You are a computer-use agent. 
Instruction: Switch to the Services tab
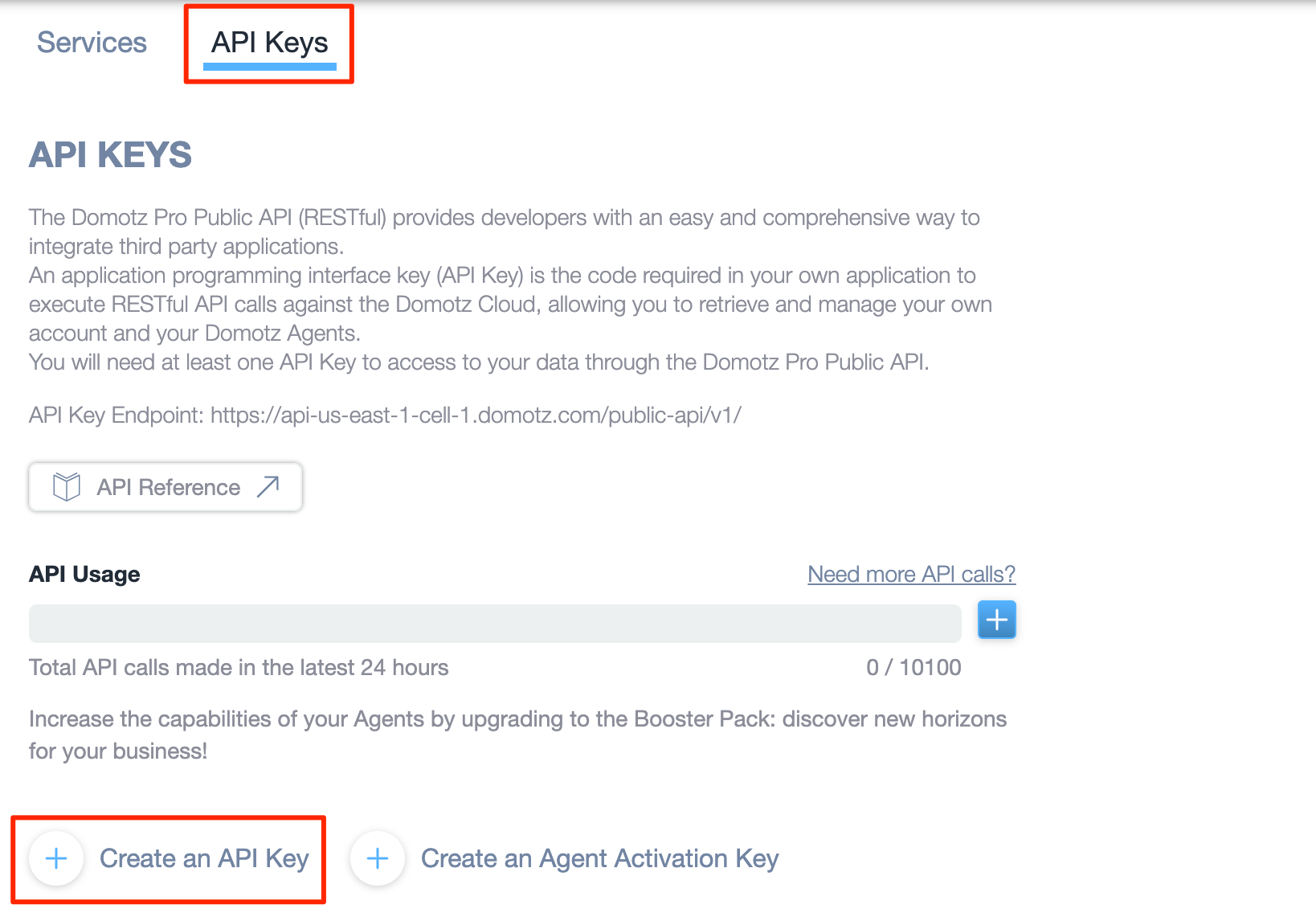coord(92,43)
